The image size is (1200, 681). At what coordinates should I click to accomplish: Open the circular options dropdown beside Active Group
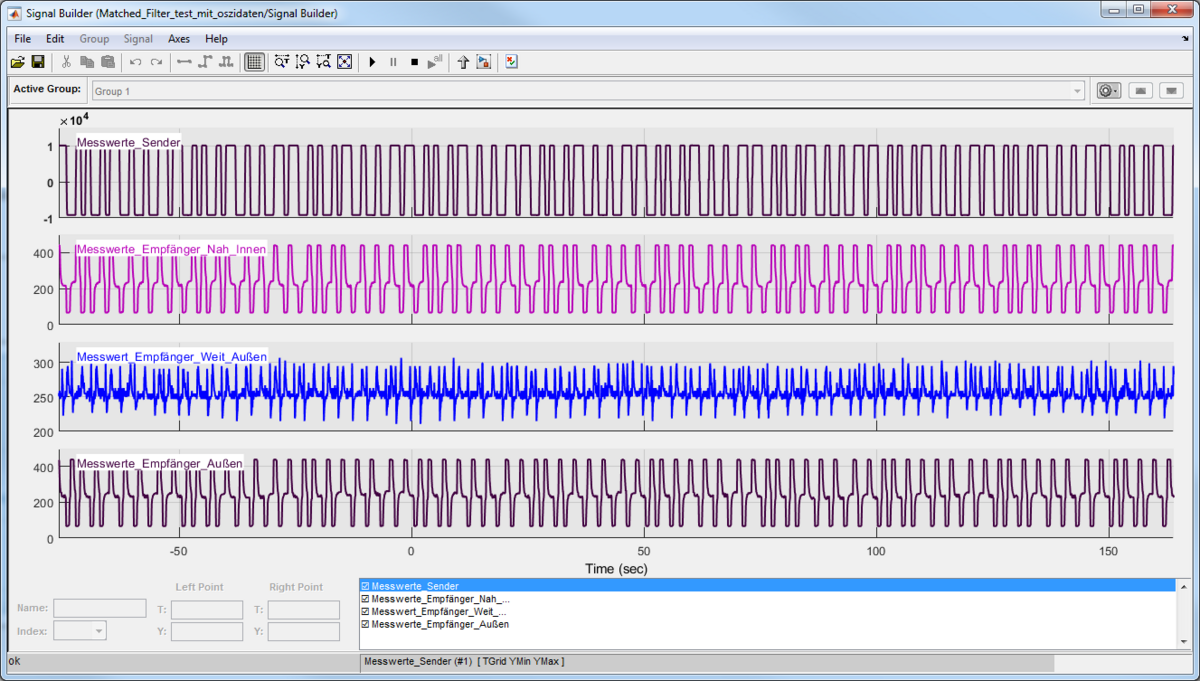pos(1108,91)
